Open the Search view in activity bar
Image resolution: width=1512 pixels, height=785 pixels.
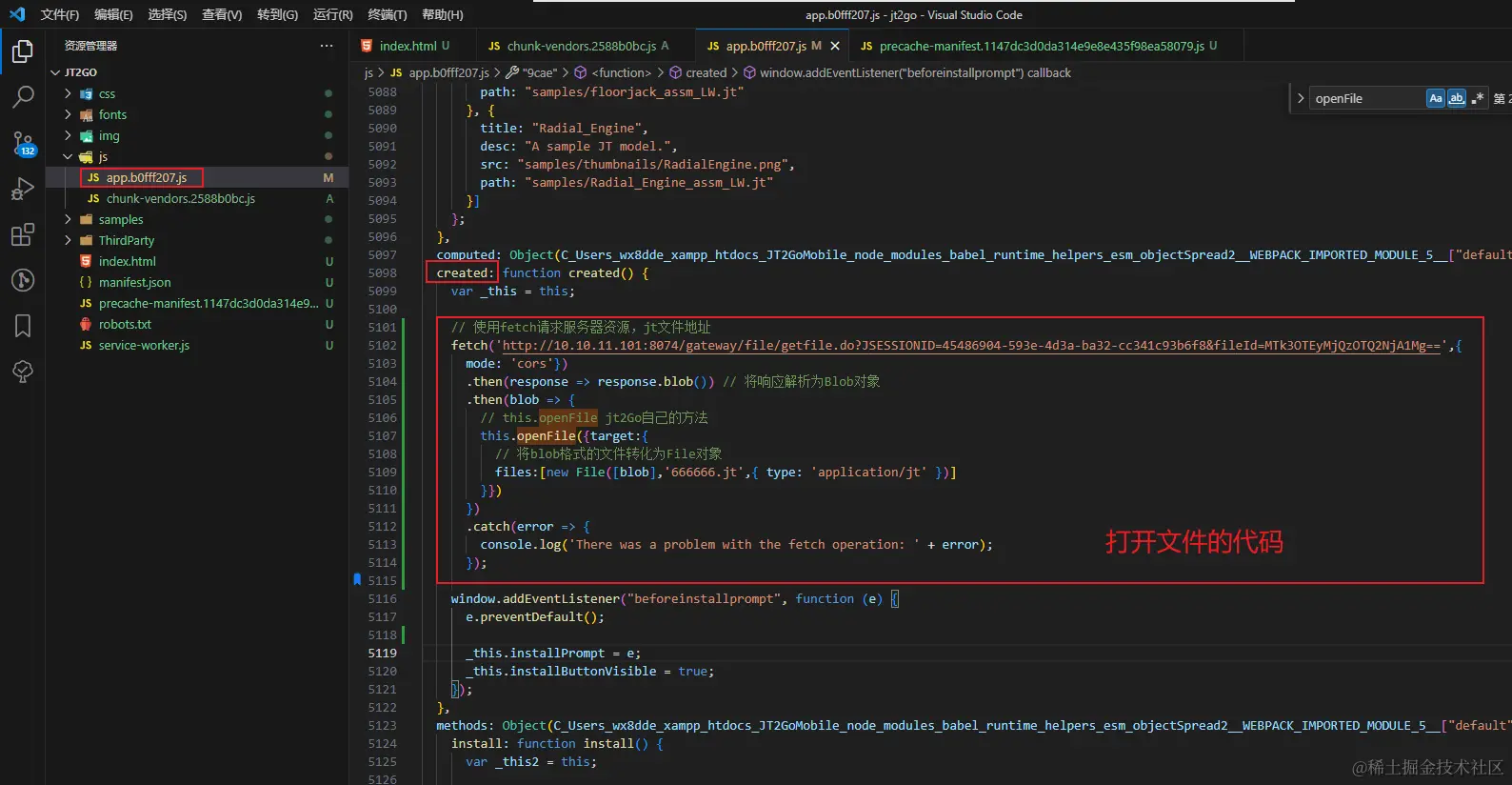23,96
